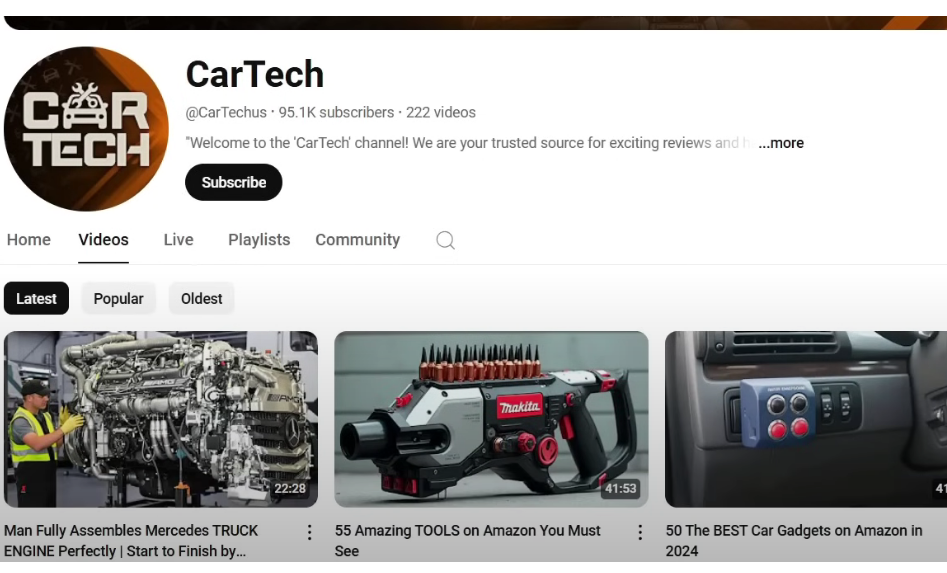Open "50 The BEST Car Gadgets" title link
Image resolution: width=947 pixels, height=573 pixels.
click(x=794, y=540)
